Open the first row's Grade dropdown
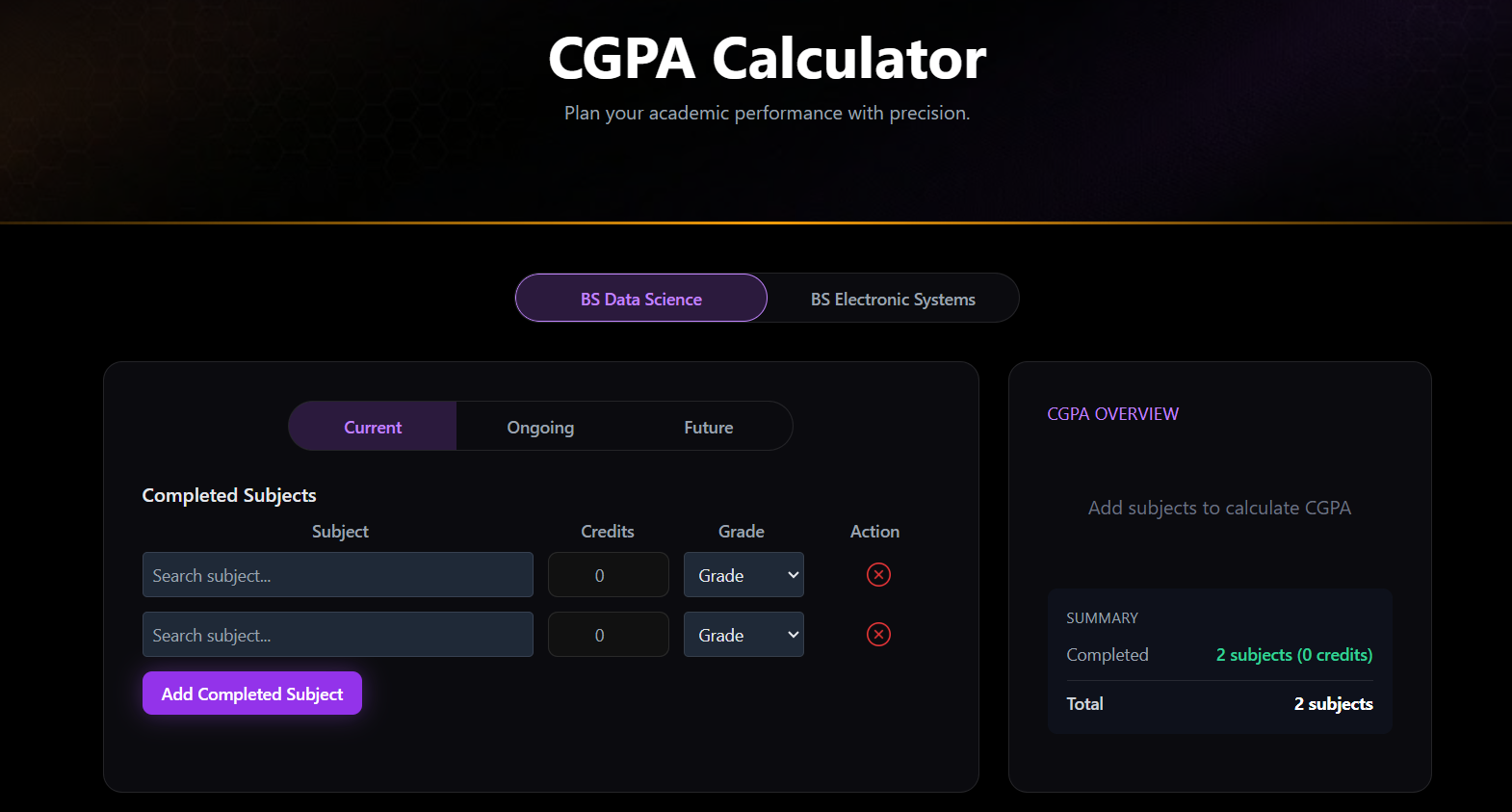1512x812 pixels. click(743, 575)
